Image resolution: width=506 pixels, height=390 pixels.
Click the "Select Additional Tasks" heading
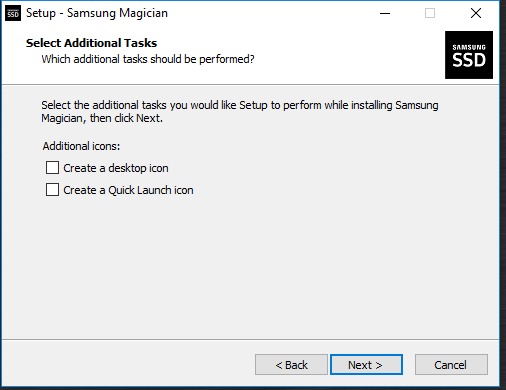[x=91, y=43]
